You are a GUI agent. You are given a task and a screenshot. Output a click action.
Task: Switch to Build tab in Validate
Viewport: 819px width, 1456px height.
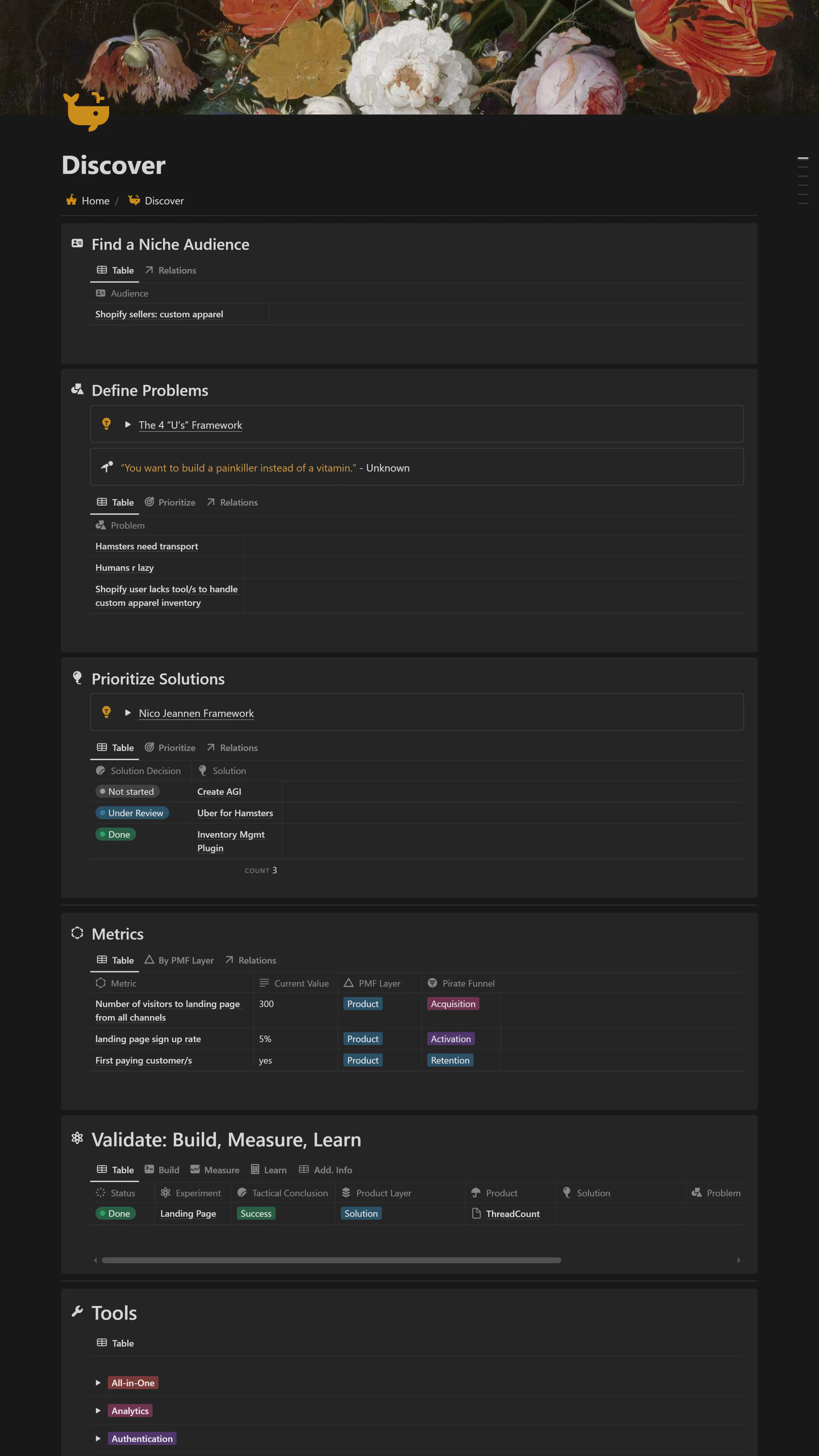162,1169
